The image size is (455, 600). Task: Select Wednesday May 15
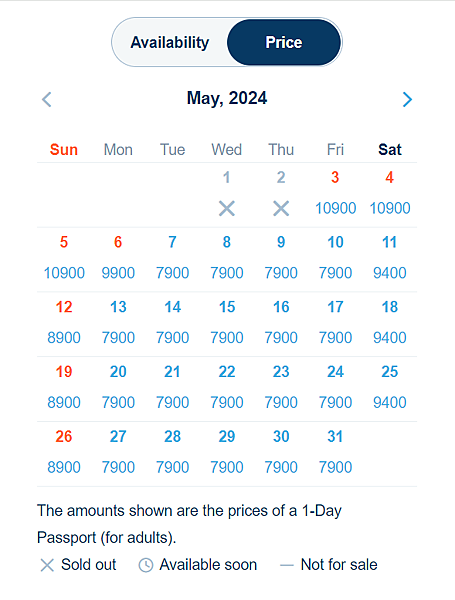227,324
